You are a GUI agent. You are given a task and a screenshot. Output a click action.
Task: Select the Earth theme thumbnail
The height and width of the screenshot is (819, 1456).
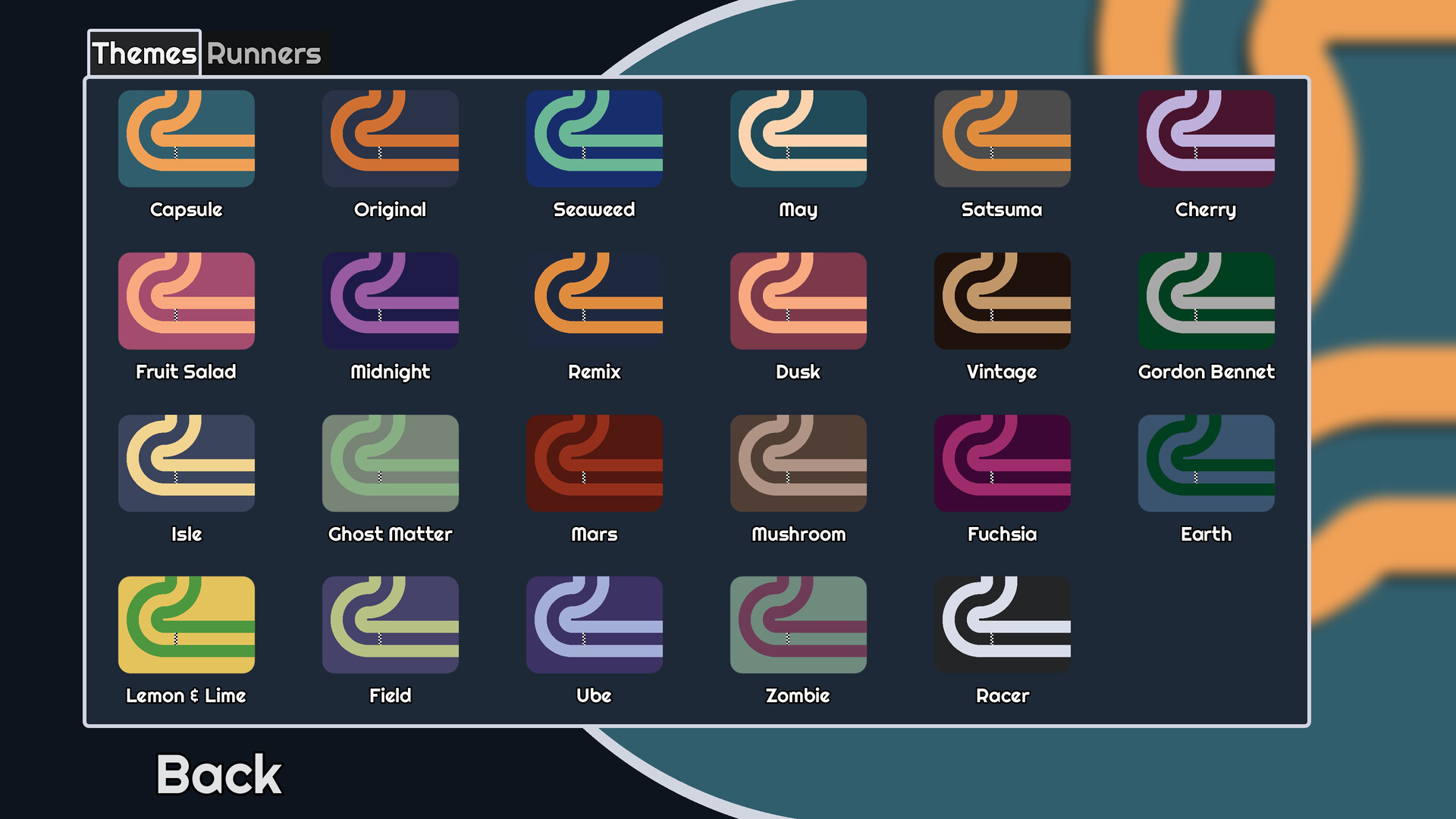[x=1206, y=463]
